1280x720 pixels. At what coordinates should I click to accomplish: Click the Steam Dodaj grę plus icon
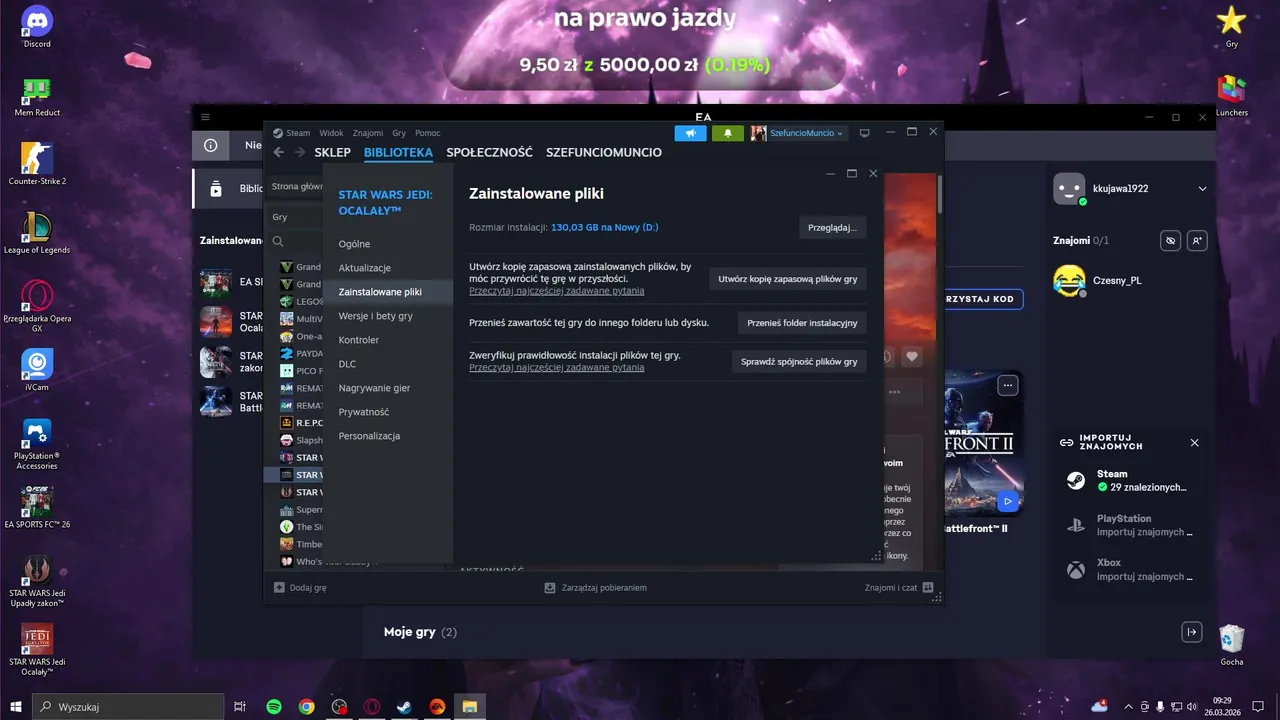tap(280, 588)
